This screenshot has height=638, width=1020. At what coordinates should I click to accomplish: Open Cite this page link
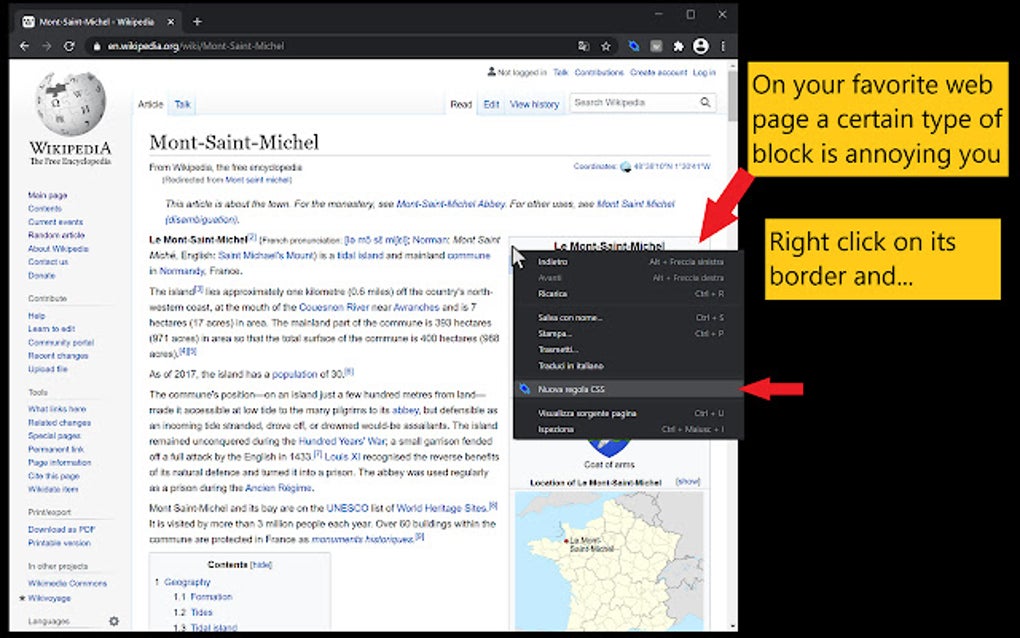(x=53, y=476)
